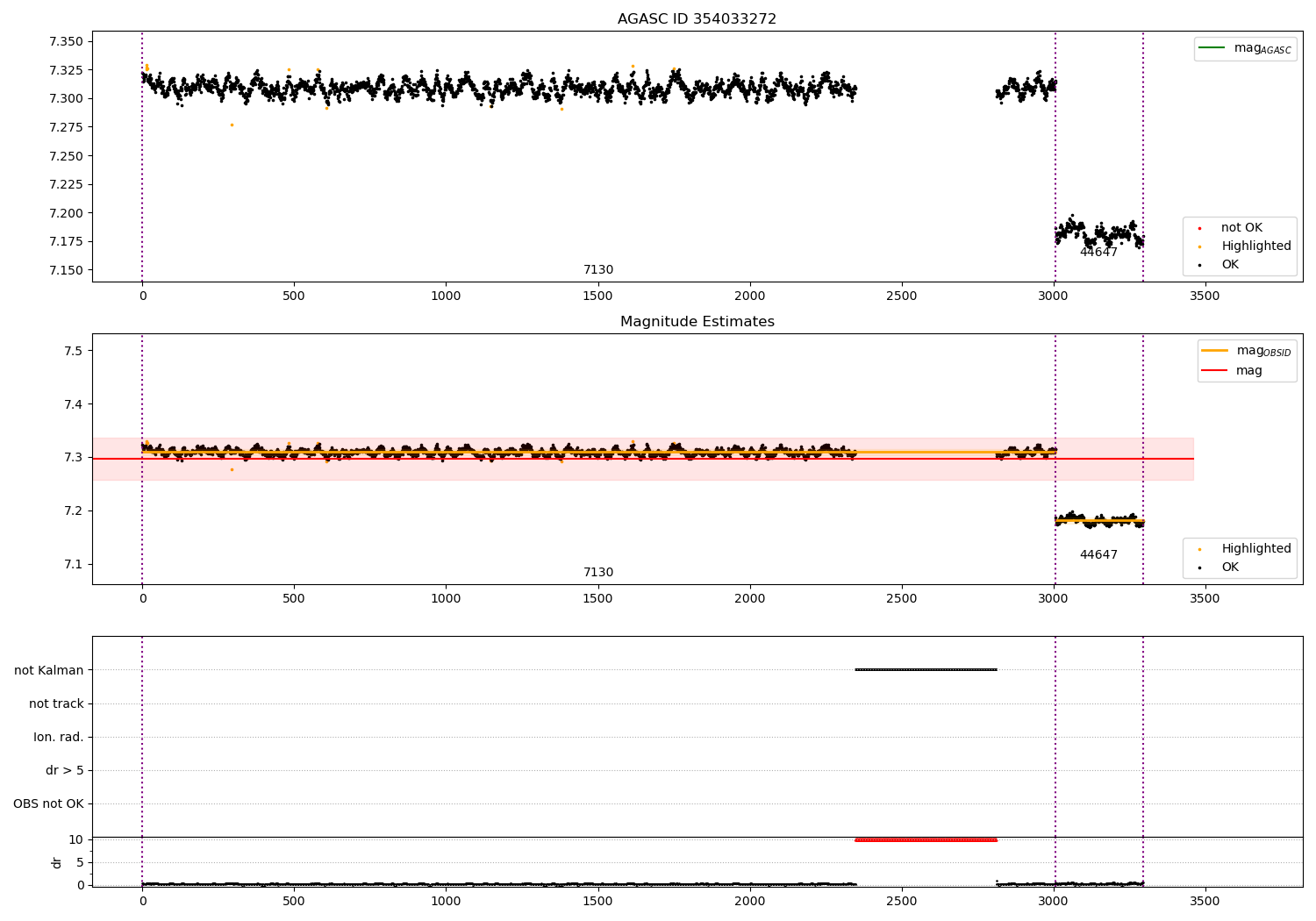The width and height of the screenshot is (1316, 921).
Task: Click the 7.300 y-axis tick label
Action: (66, 98)
